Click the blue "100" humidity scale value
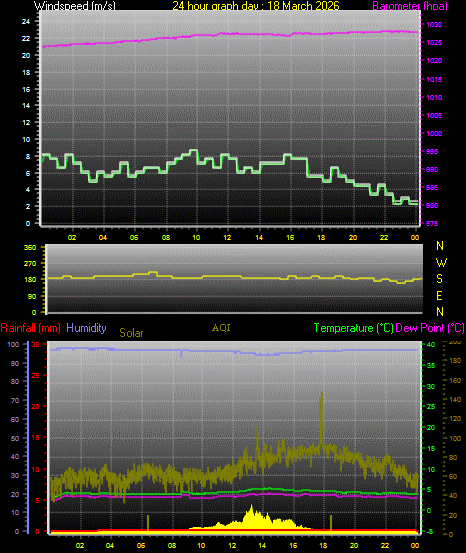Viewport: 466px width, 553px height. [x=13, y=345]
